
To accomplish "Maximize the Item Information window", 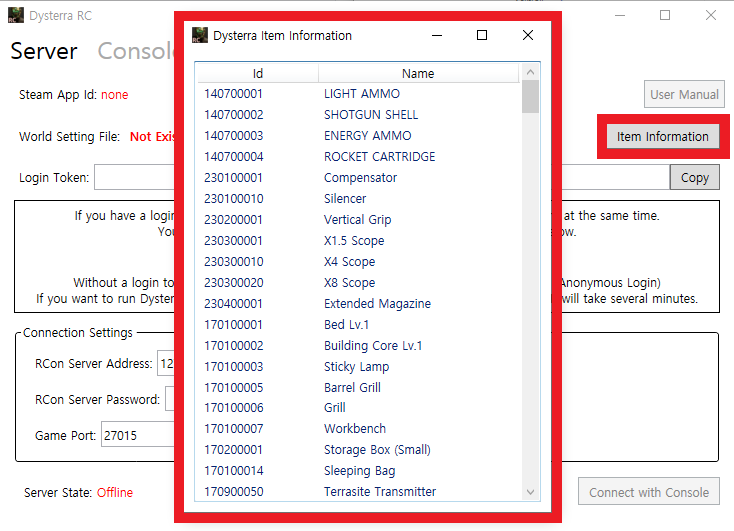I will [482, 36].
